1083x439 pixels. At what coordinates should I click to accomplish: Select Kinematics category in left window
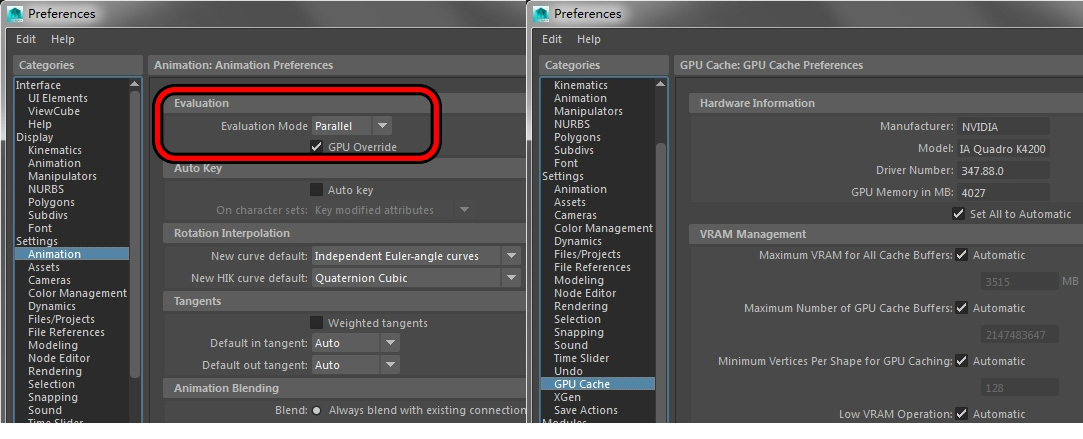[55, 150]
